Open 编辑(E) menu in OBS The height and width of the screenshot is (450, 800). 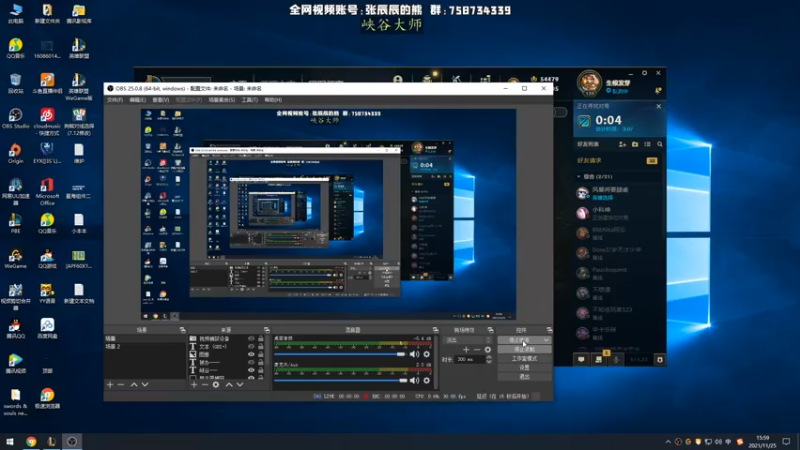[x=137, y=100]
